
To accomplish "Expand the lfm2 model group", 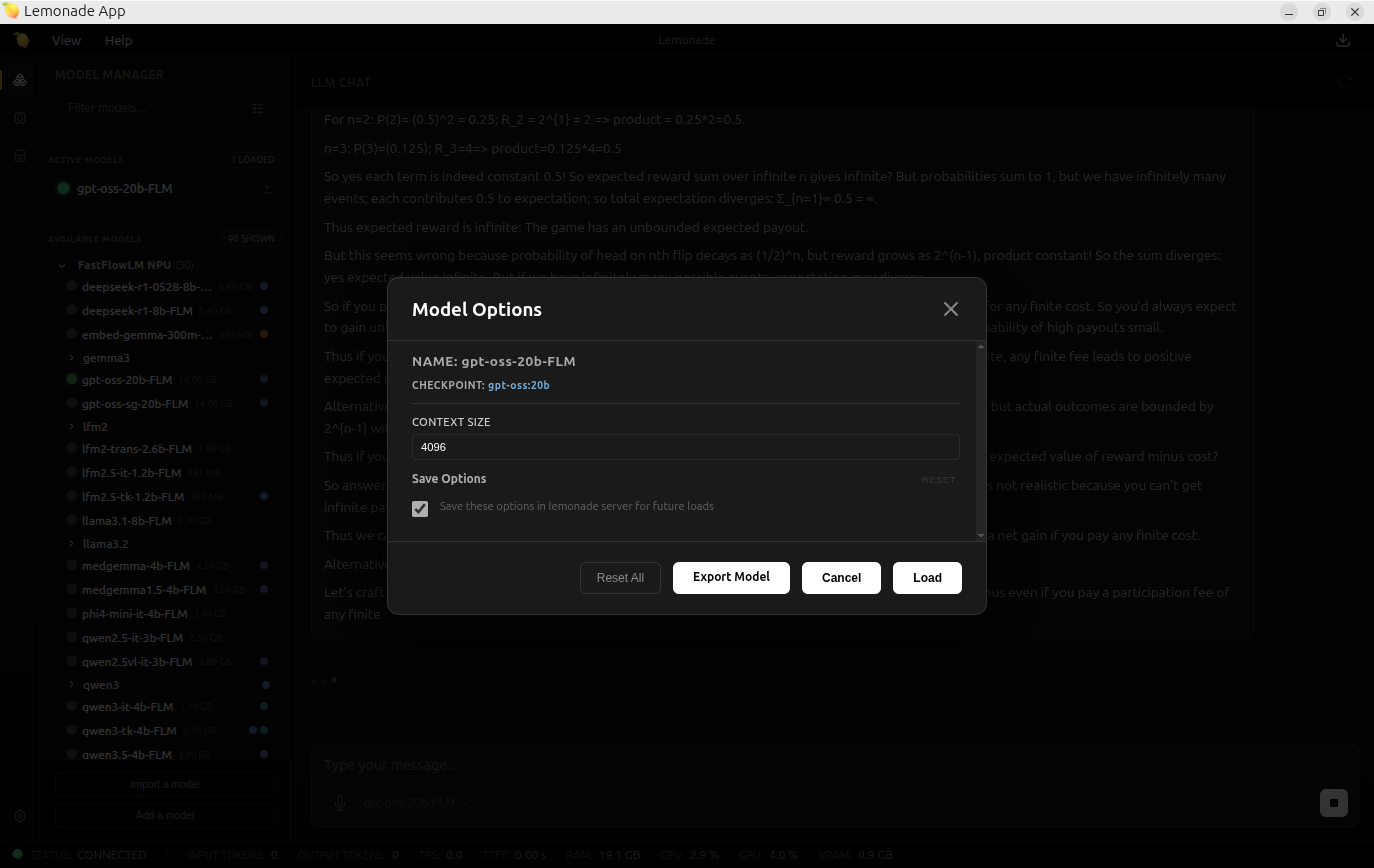I will click(x=72, y=427).
